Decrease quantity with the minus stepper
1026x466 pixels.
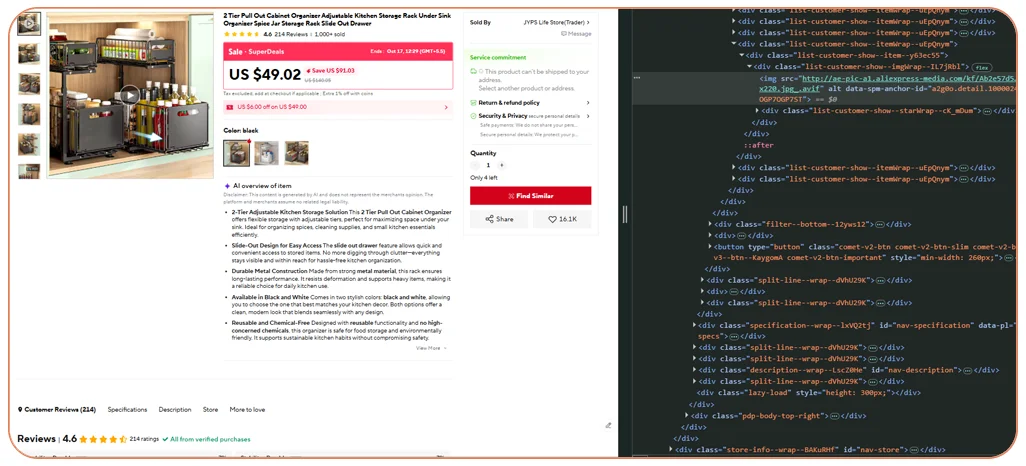[475, 166]
